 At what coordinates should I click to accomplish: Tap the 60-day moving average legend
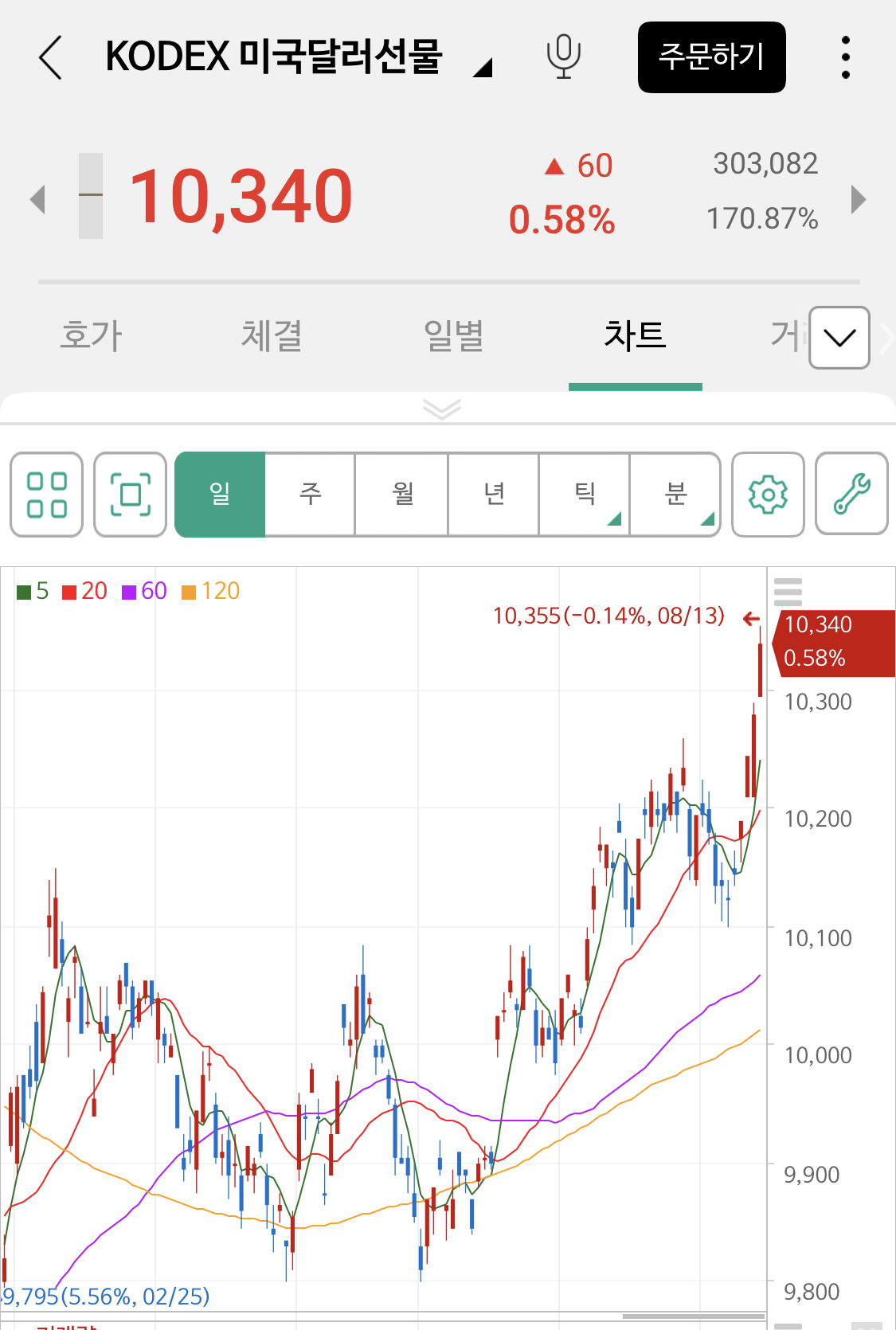144,591
